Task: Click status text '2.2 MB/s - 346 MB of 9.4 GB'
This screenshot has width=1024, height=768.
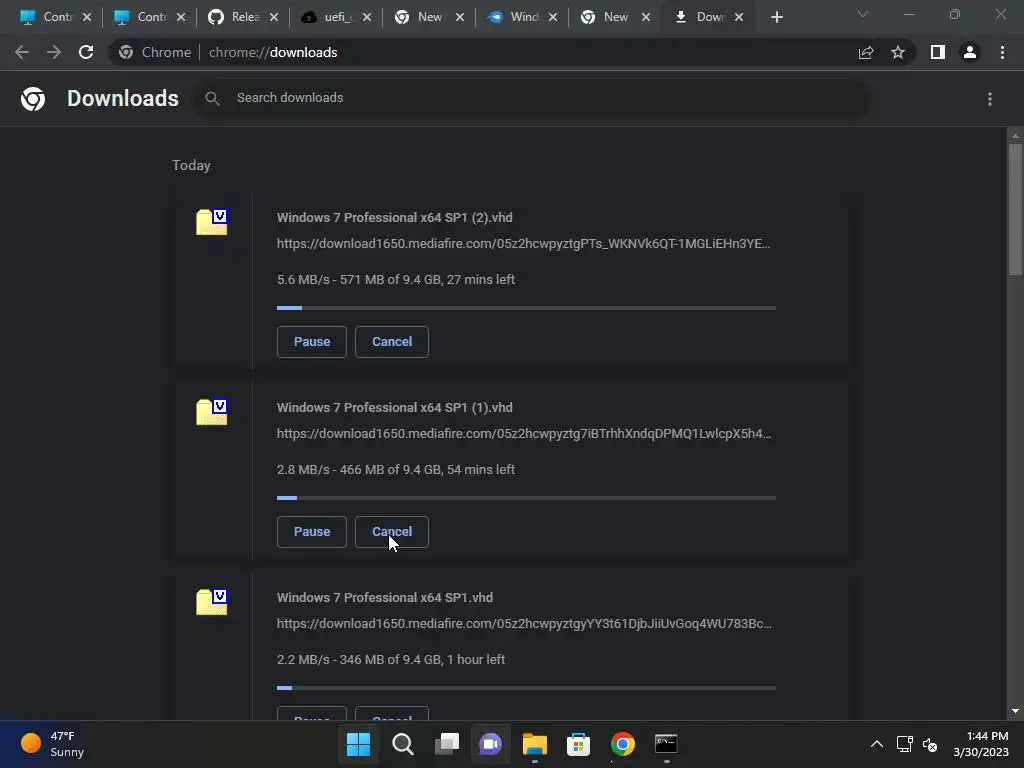Action: pos(359,660)
